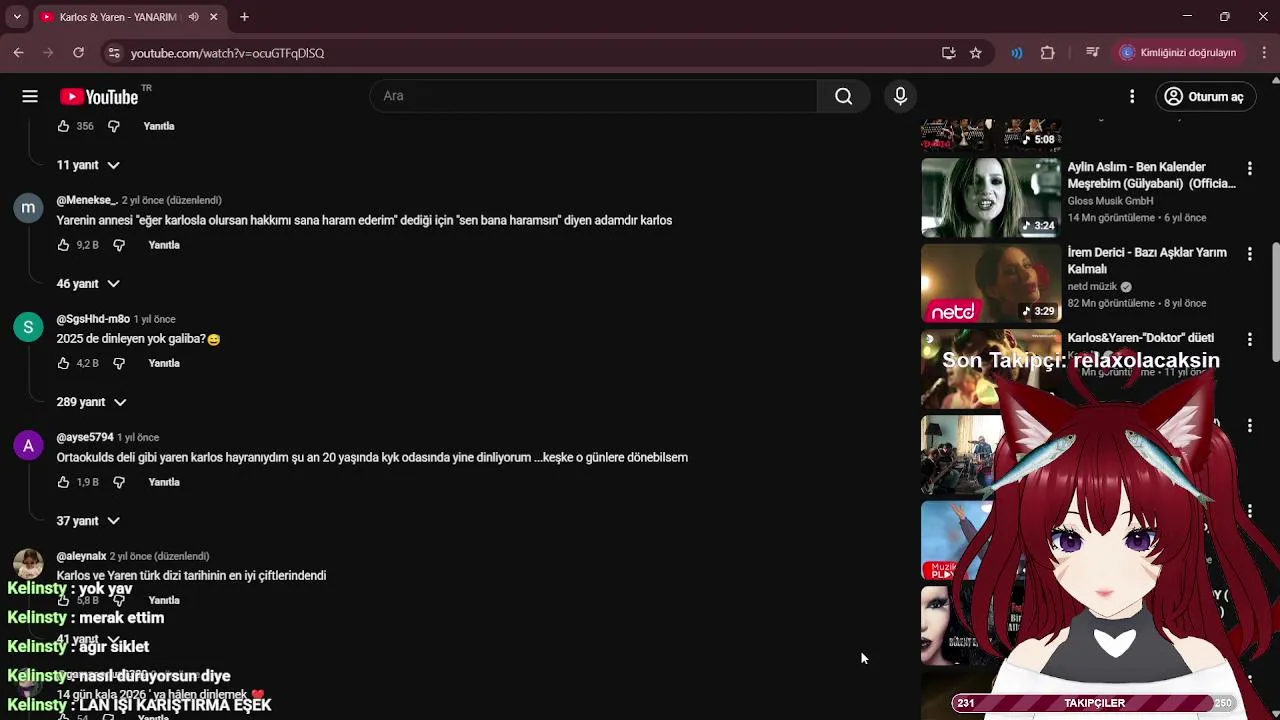Open @ayse5794 channel link
The height and width of the screenshot is (720, 1280).
pos(85,437)
